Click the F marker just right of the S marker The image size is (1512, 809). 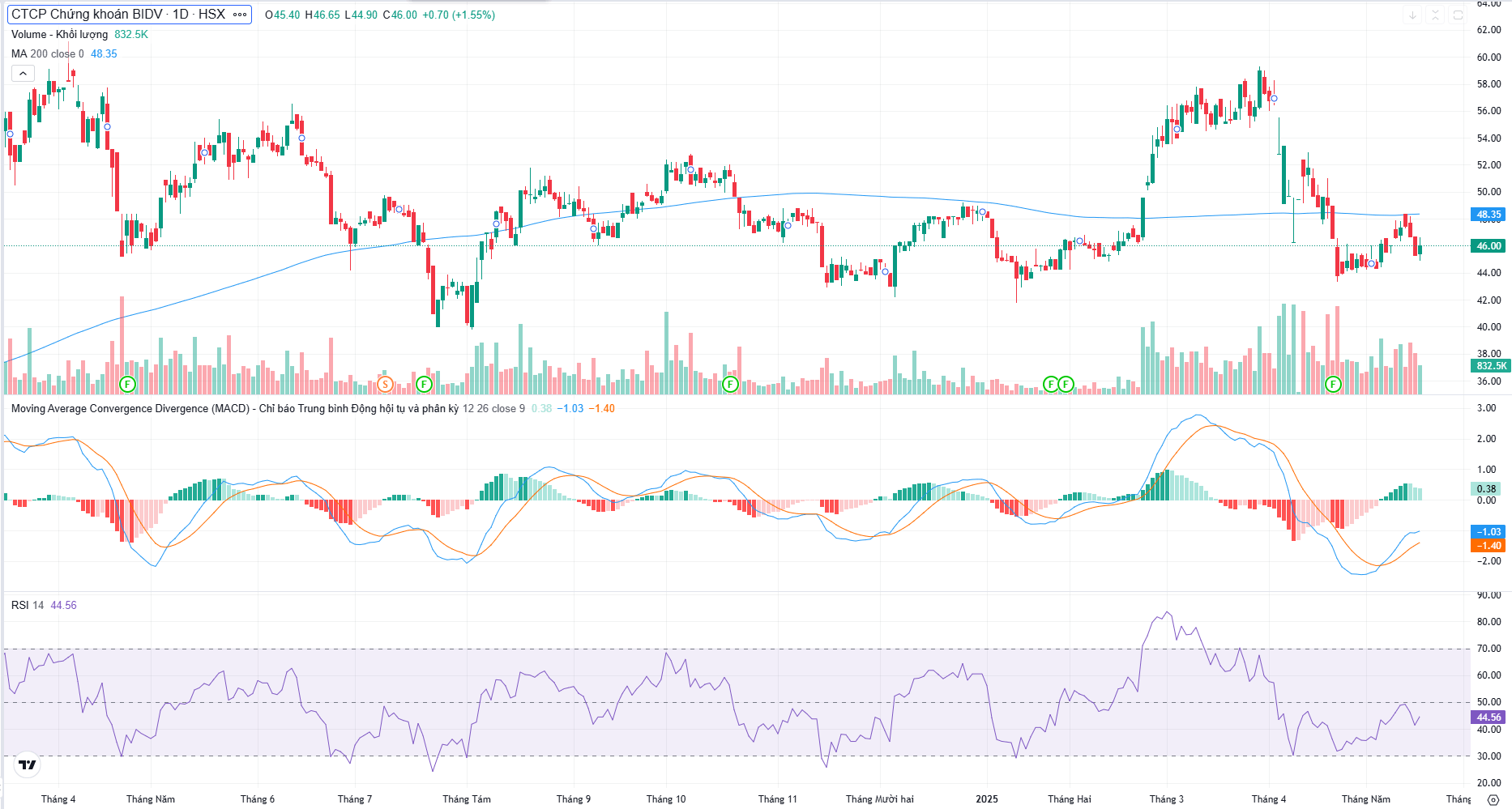[x=423, y=384]
